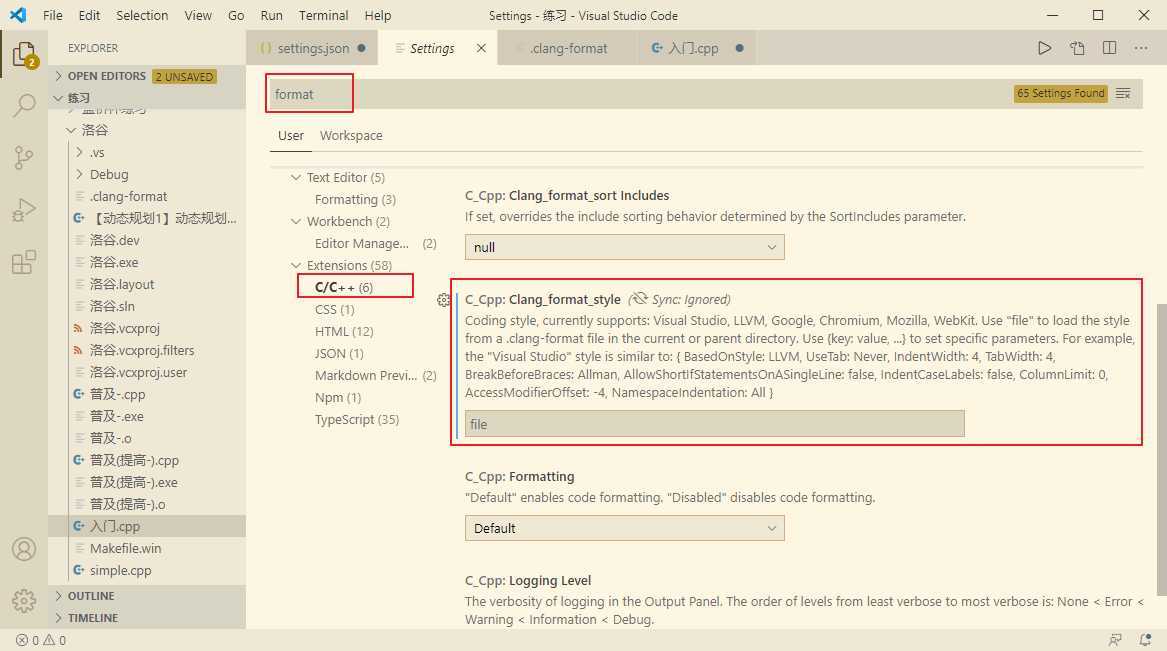Collapse the Workbench settings group

pyautogui.click(x=296, y=221)
